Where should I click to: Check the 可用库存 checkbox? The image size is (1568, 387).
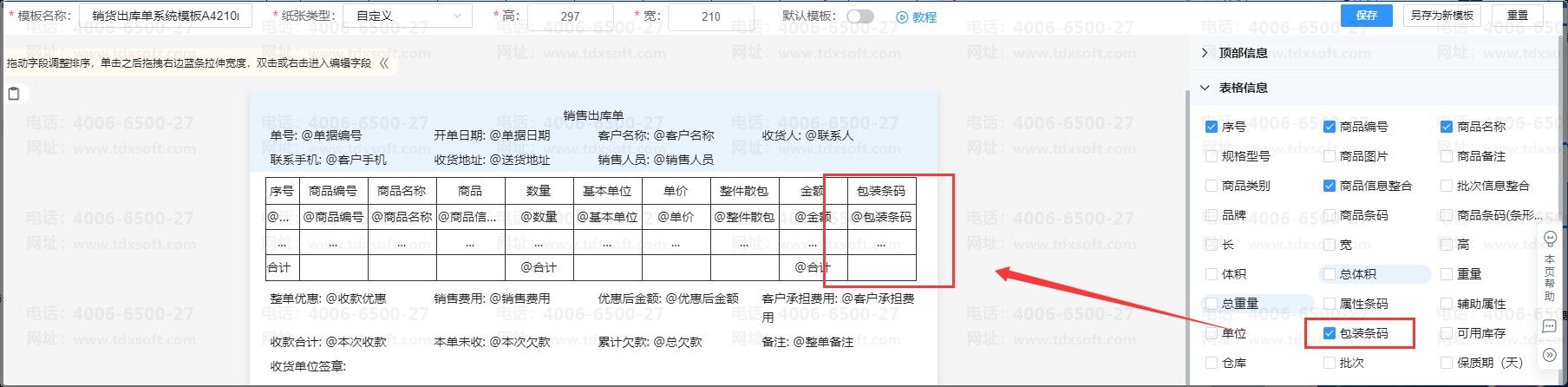pos(1447,333)
